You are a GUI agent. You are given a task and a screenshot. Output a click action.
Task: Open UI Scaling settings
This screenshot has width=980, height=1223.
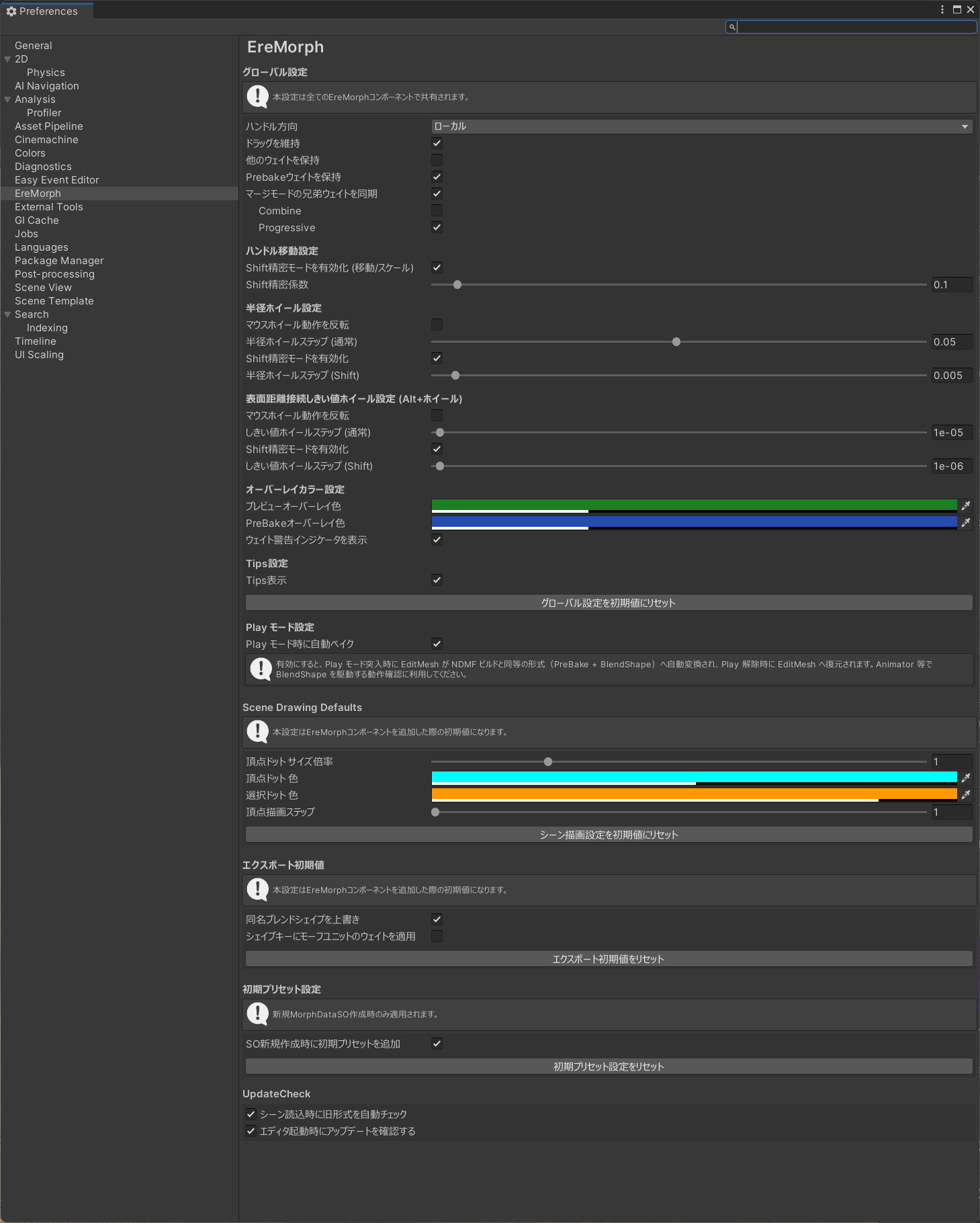pyautogui.click(x=39, y=355)
